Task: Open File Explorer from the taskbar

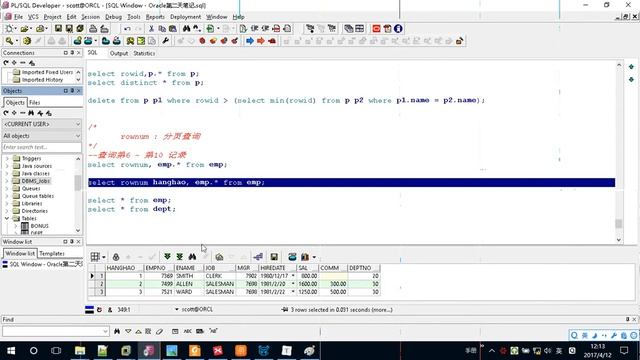Action: click(x=80, y=350)
